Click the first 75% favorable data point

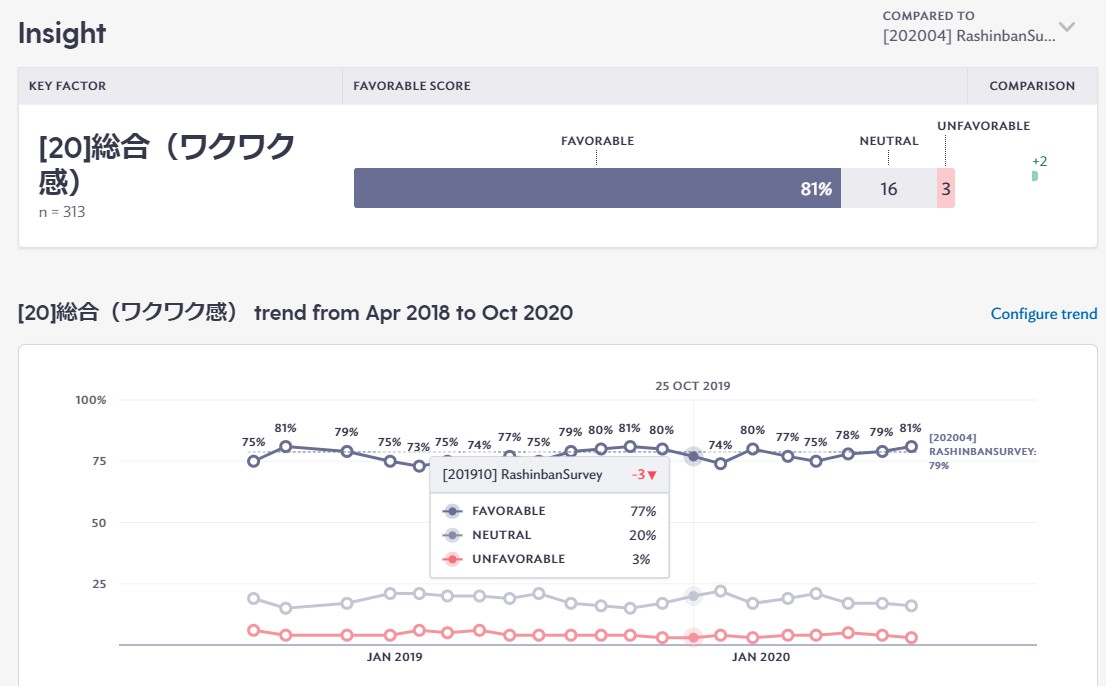(x=253, y=461)
